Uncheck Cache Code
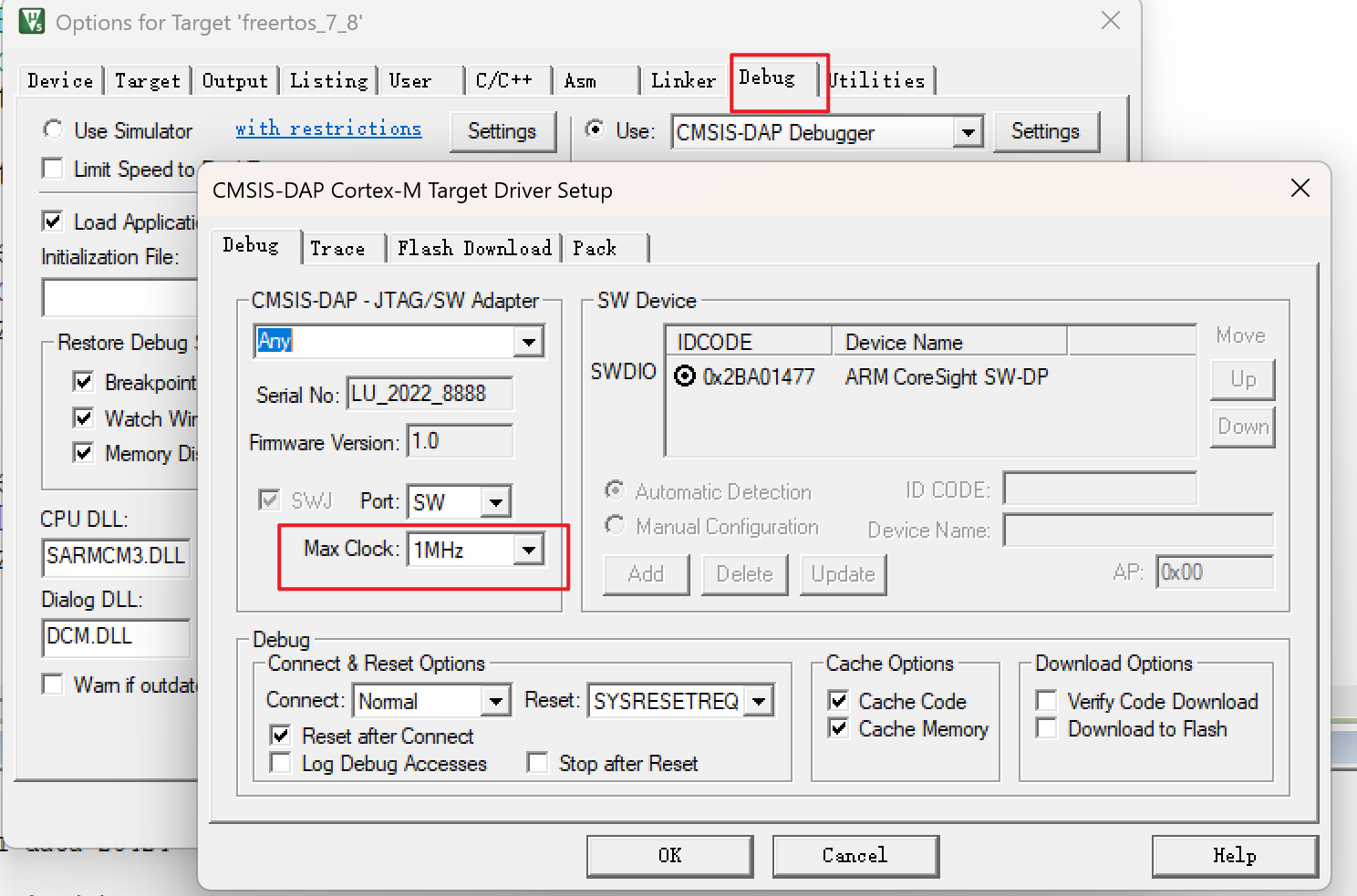 click(838, 700)
